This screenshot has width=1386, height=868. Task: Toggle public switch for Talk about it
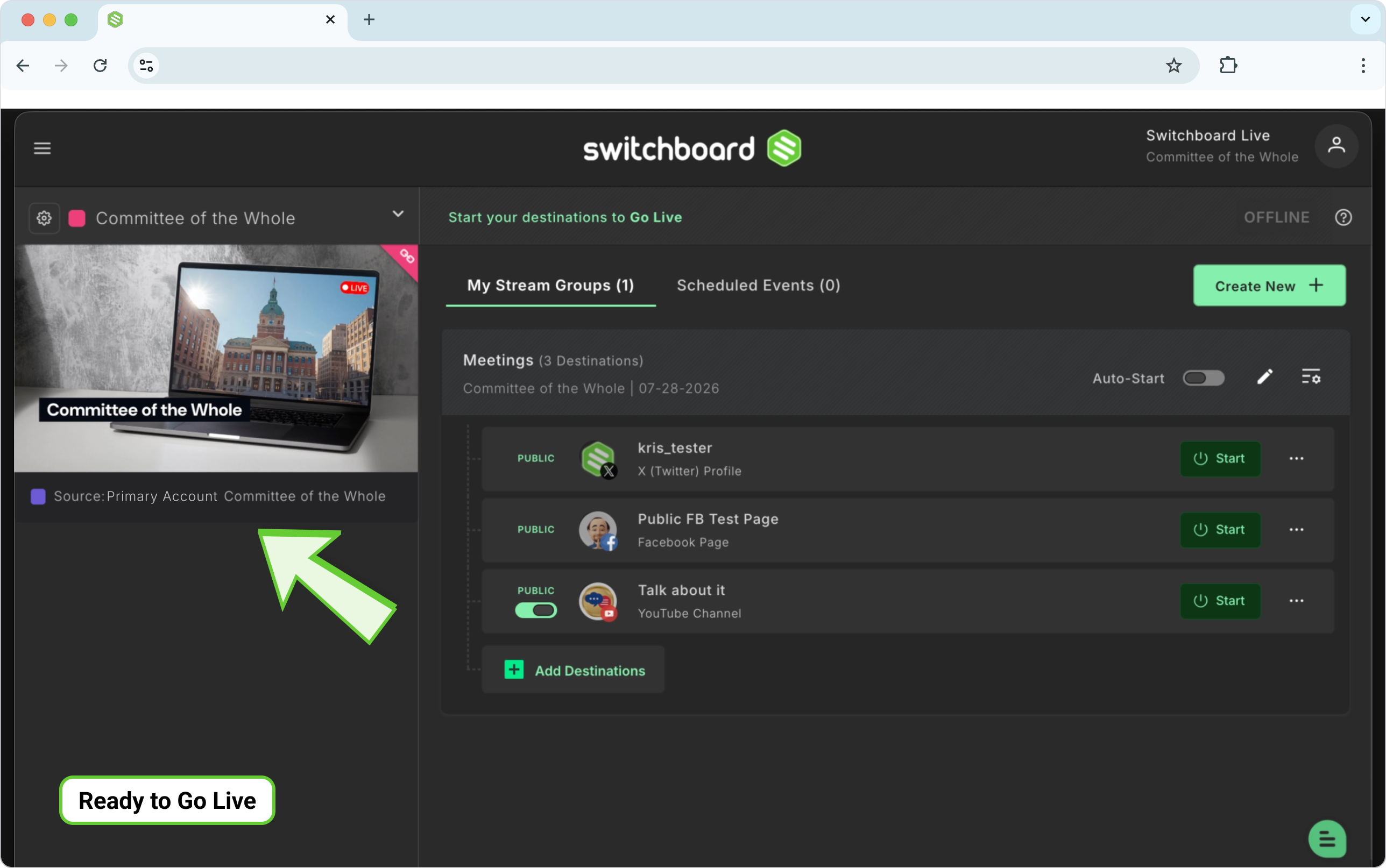(x=536, y=610)
